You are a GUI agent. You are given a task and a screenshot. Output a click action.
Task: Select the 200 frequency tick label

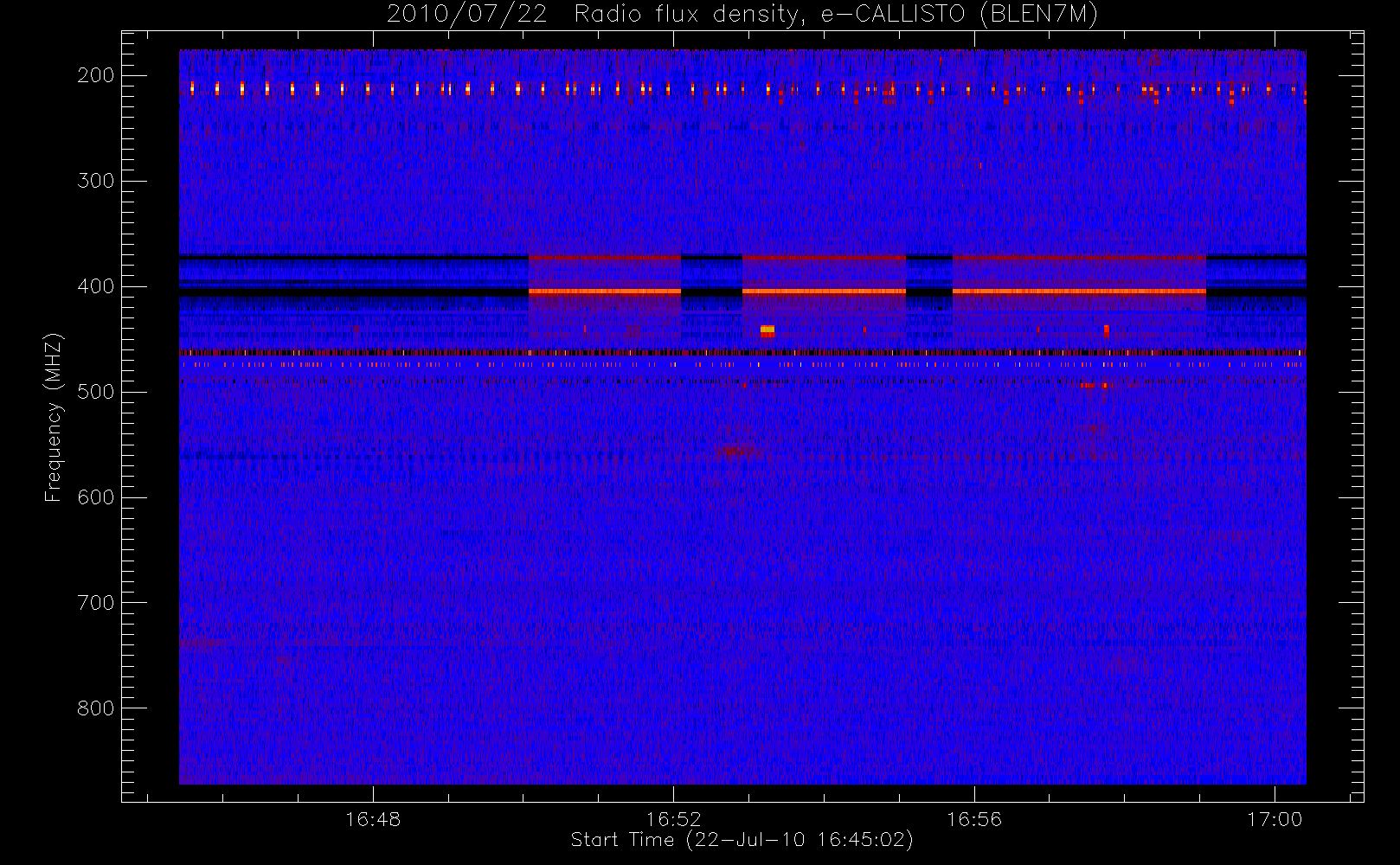(96, 75)
